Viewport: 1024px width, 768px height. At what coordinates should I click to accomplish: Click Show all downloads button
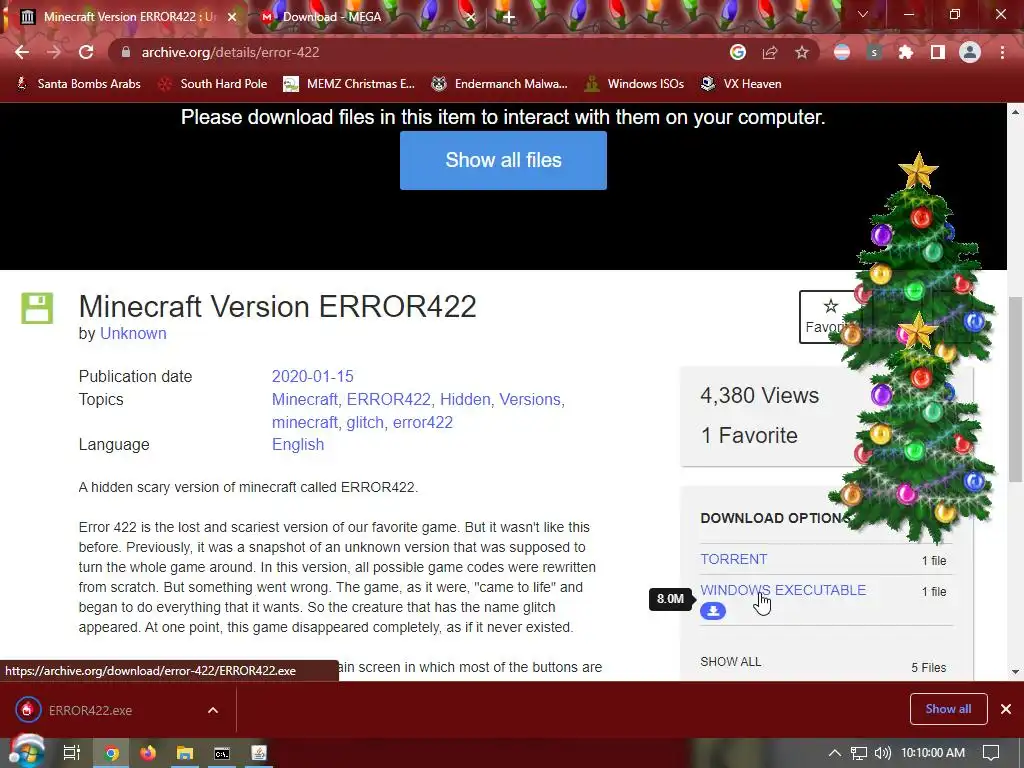[948, 709]
